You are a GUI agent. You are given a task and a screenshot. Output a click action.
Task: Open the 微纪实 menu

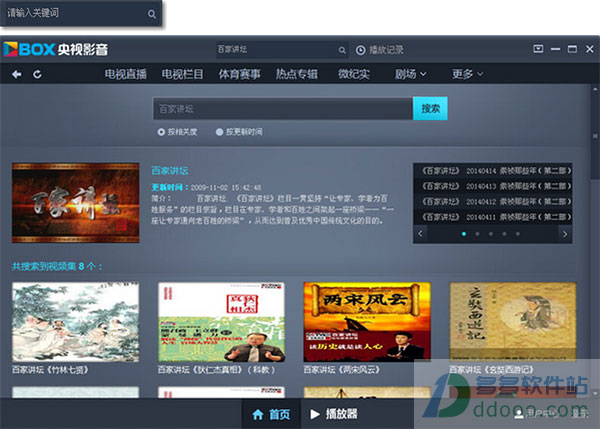coord(354,74)
